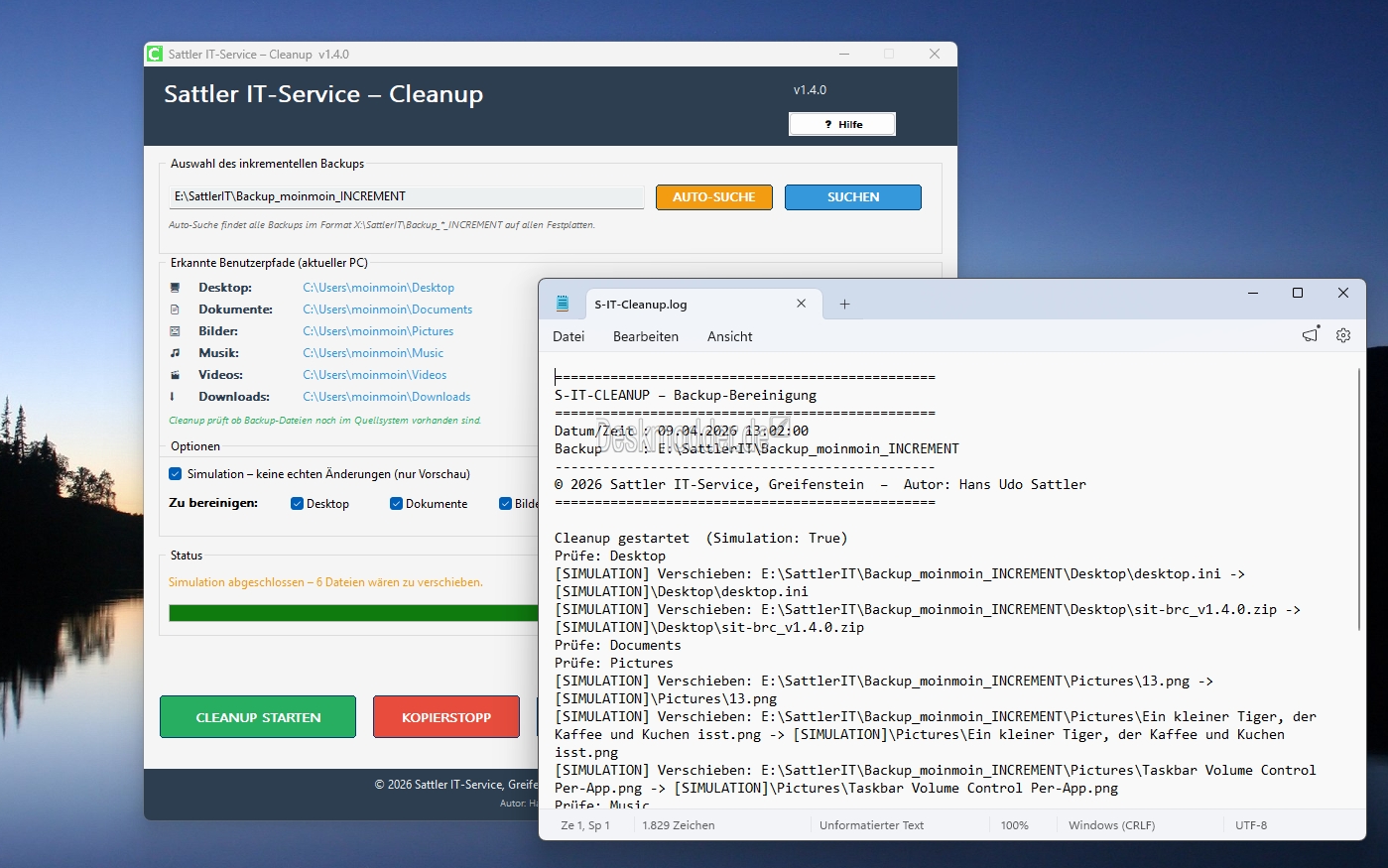Click the music note icon beside Musik
The image size is (1388, 868).
coord(175,353)
